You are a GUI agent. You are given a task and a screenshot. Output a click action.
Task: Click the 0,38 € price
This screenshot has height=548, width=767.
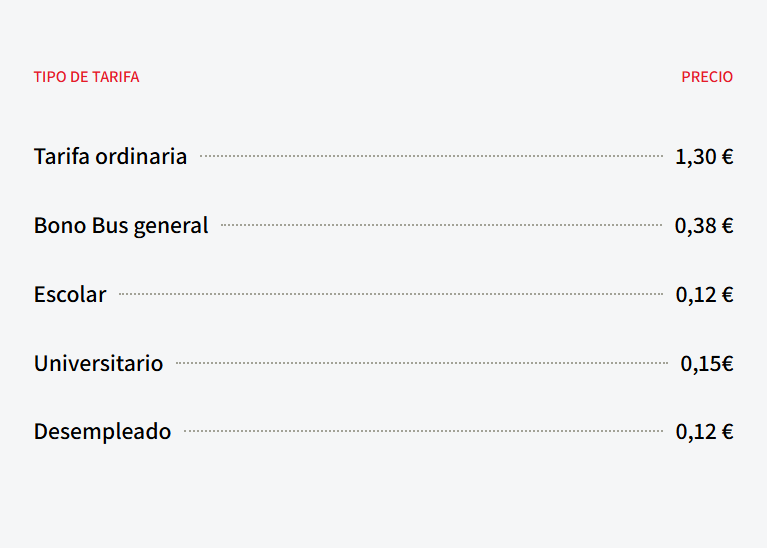[x=704, y=226]
